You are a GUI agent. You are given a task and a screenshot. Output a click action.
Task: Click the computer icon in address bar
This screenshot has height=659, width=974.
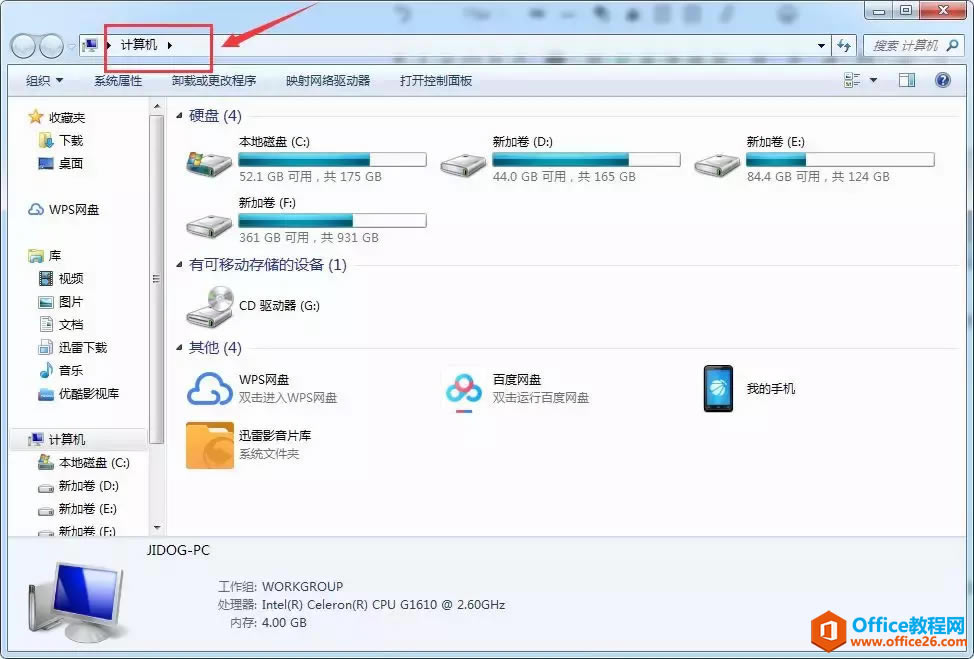(x=91, y=45)
